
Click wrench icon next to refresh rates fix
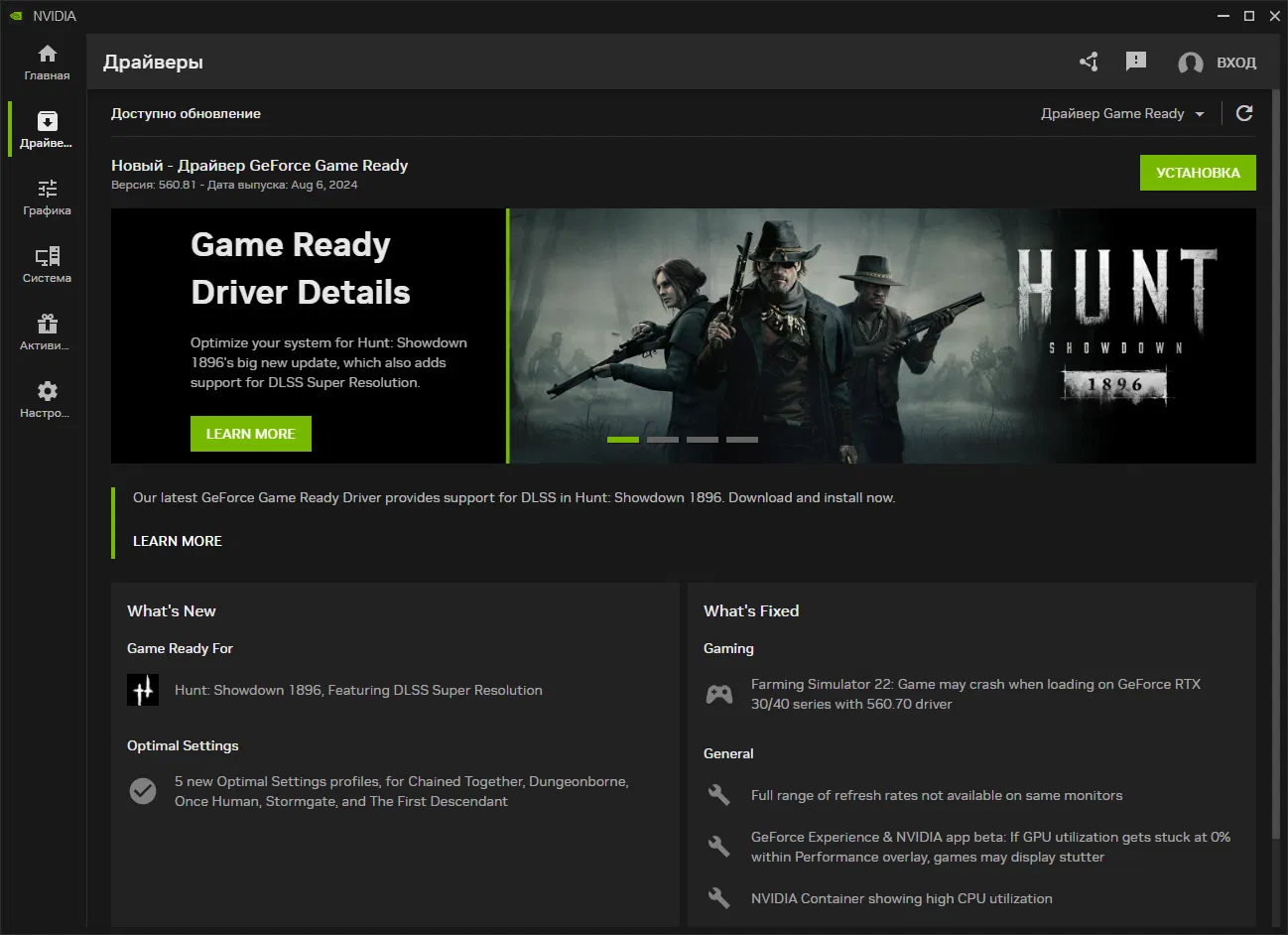point(719,795)
